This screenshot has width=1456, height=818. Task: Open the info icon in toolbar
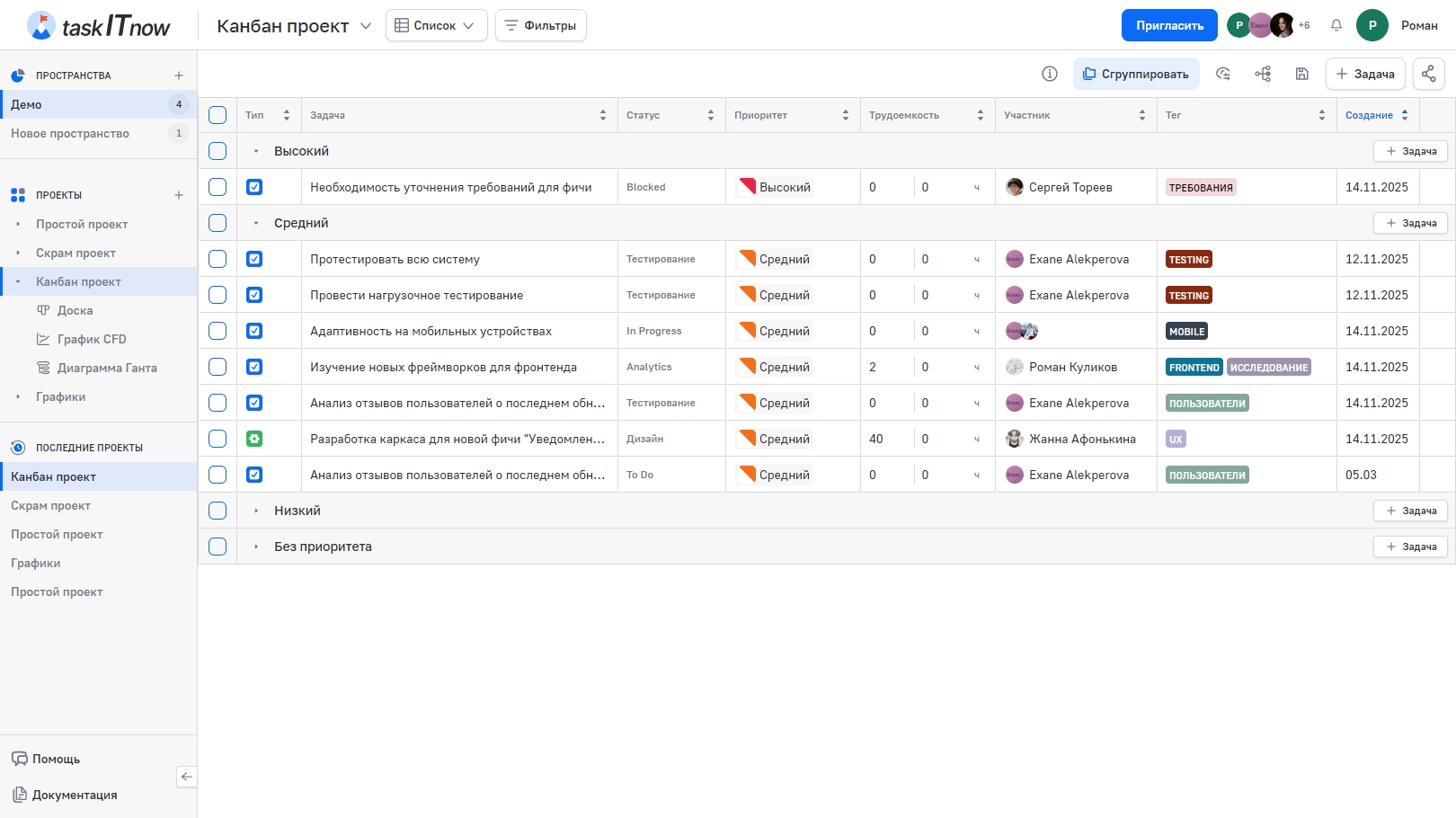click(x=1049, y=74)
